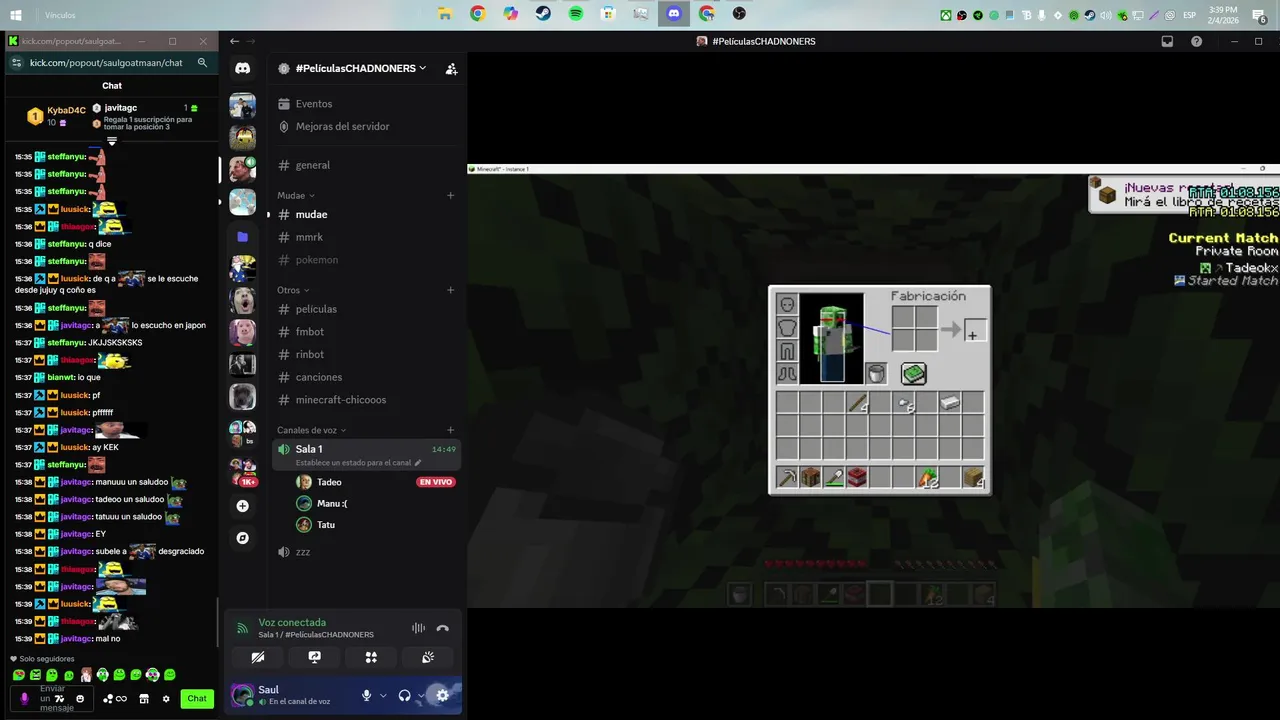
Task: Click purple microphone icon in Kick chat
Action: point(25,698)
